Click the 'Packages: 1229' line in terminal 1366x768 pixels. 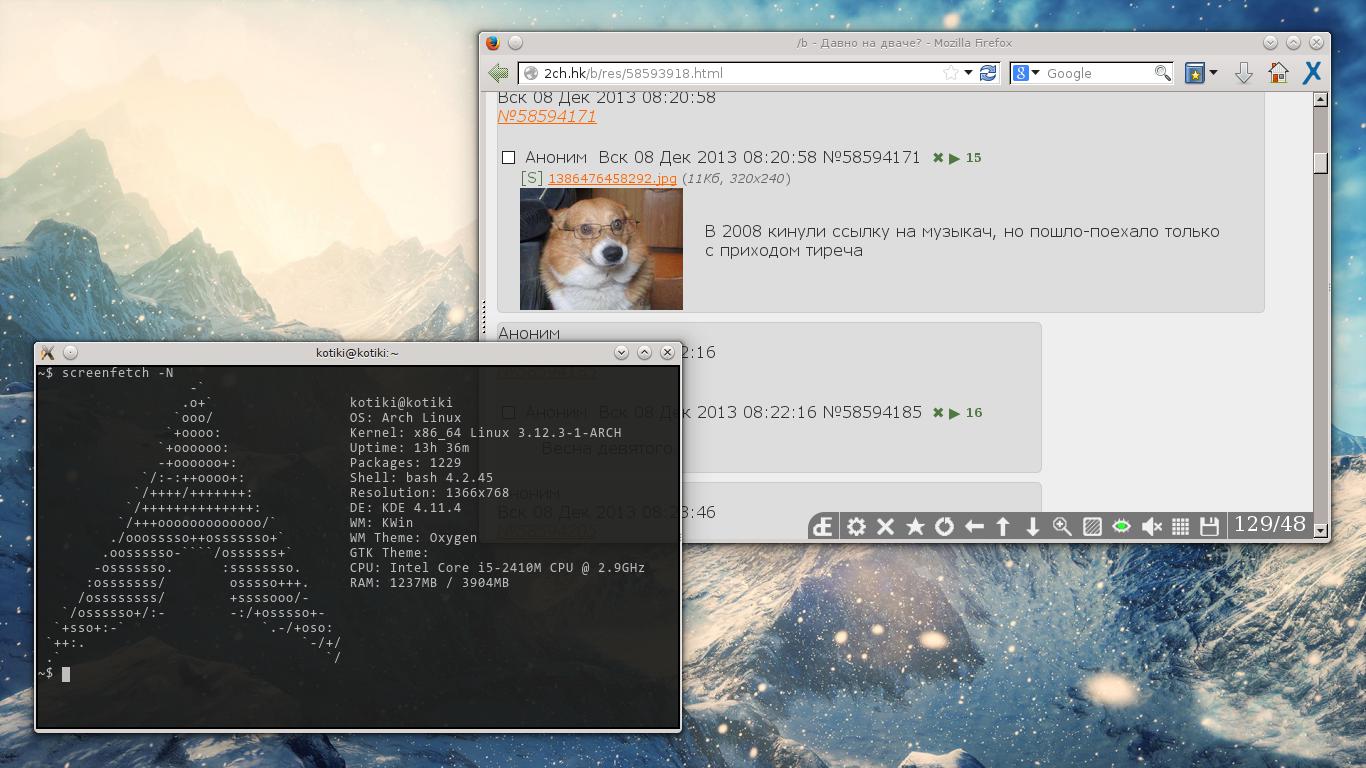click(405, 463)
